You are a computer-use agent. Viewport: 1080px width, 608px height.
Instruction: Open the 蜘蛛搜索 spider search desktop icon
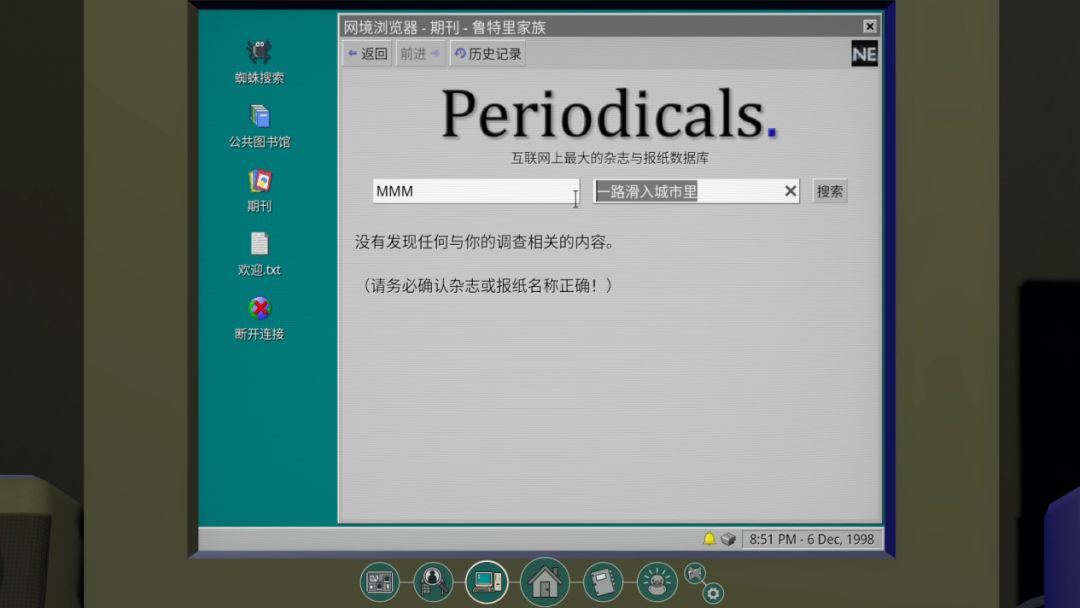pyautogui.click(x=259, y=62)
